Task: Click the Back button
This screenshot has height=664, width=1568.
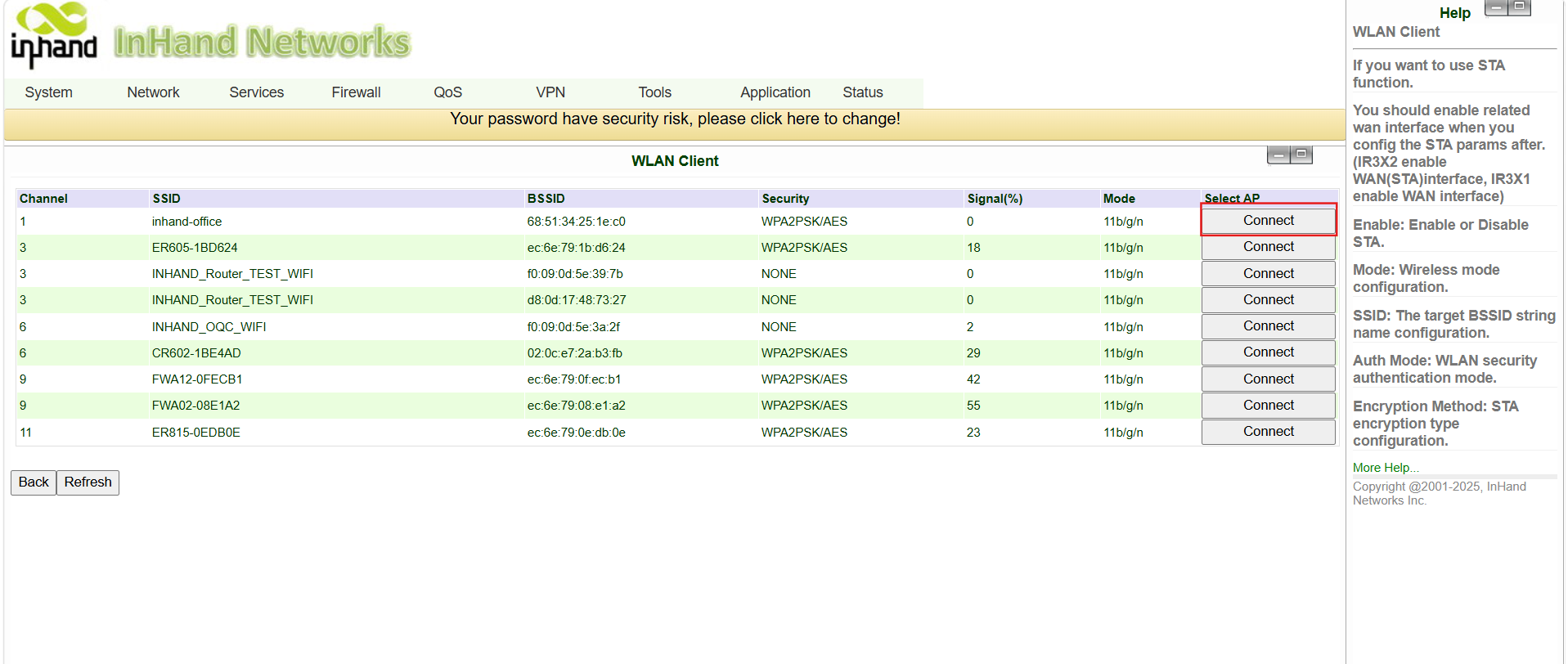Action: coord(34,482)
